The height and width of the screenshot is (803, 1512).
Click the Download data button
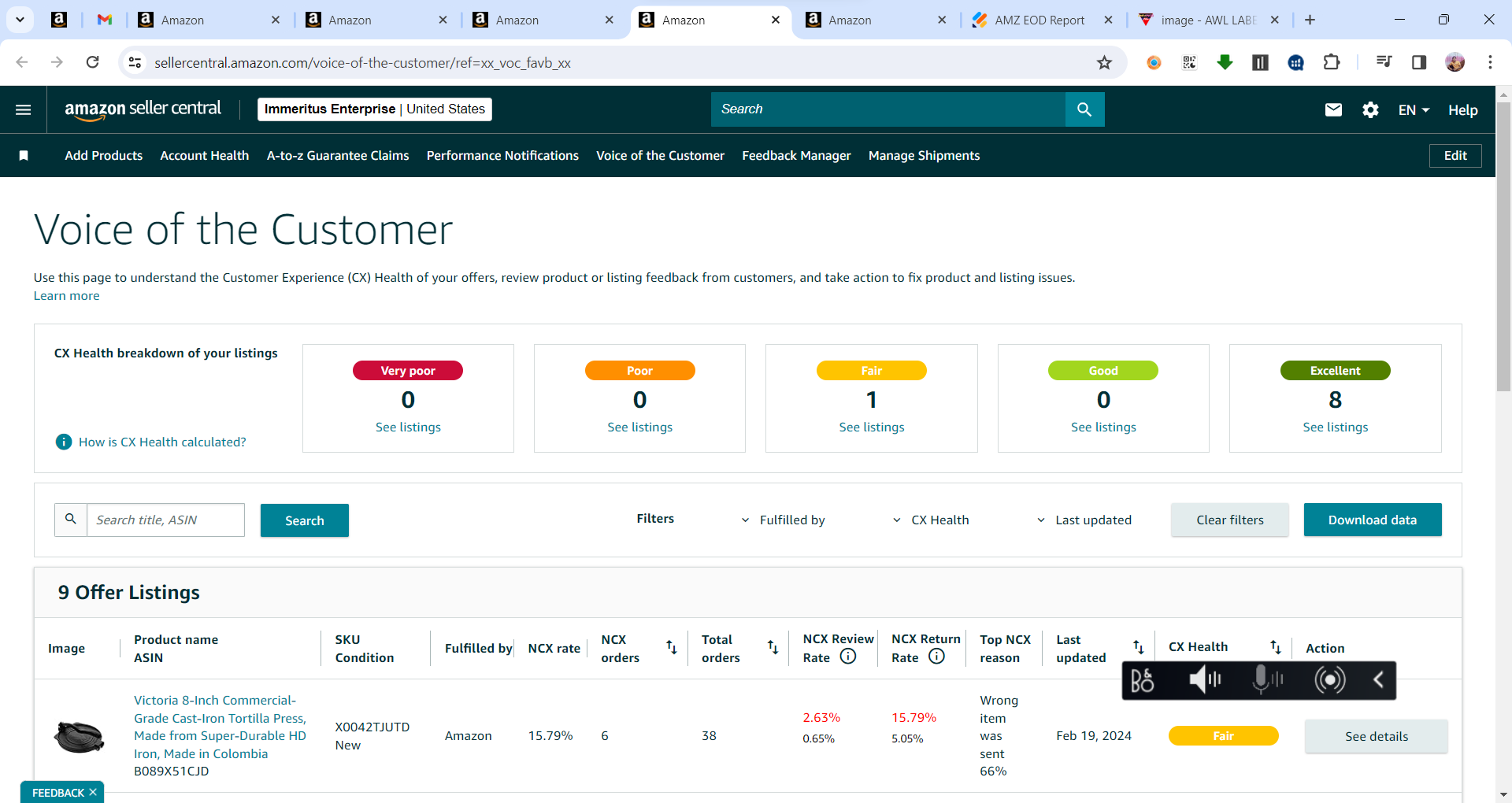1372,520
